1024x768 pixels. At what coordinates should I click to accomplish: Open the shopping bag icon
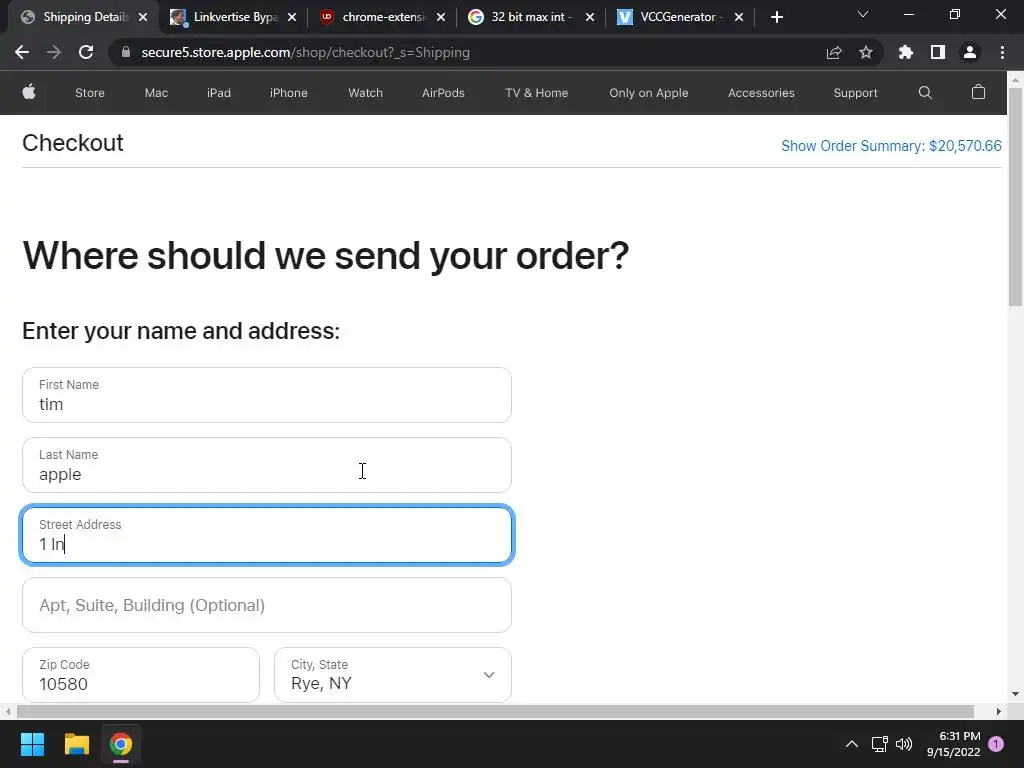(x=978, y=92)
